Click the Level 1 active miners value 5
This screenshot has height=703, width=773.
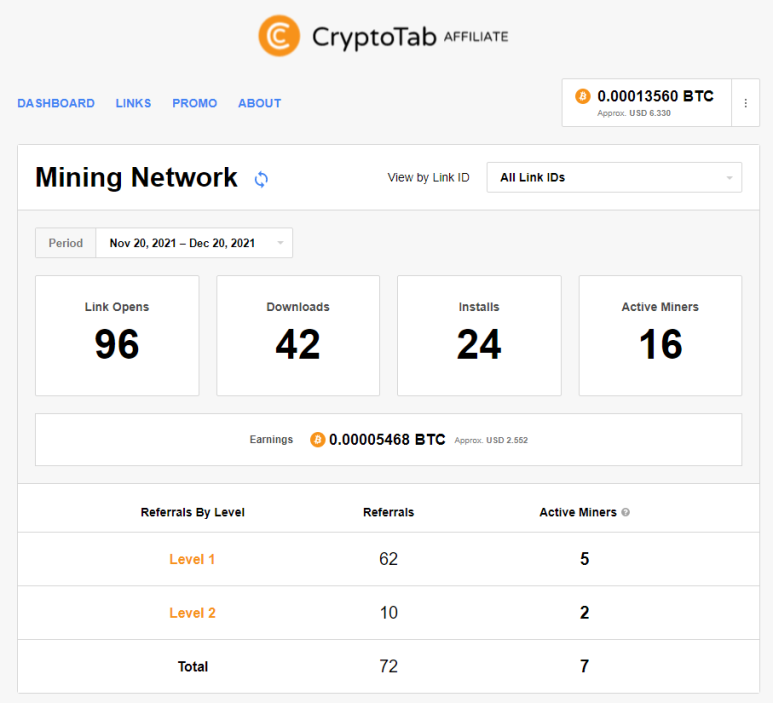(x=584, y=559)
